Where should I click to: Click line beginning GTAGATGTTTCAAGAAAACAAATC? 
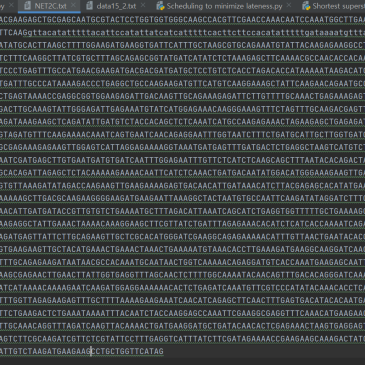point(182,134)
